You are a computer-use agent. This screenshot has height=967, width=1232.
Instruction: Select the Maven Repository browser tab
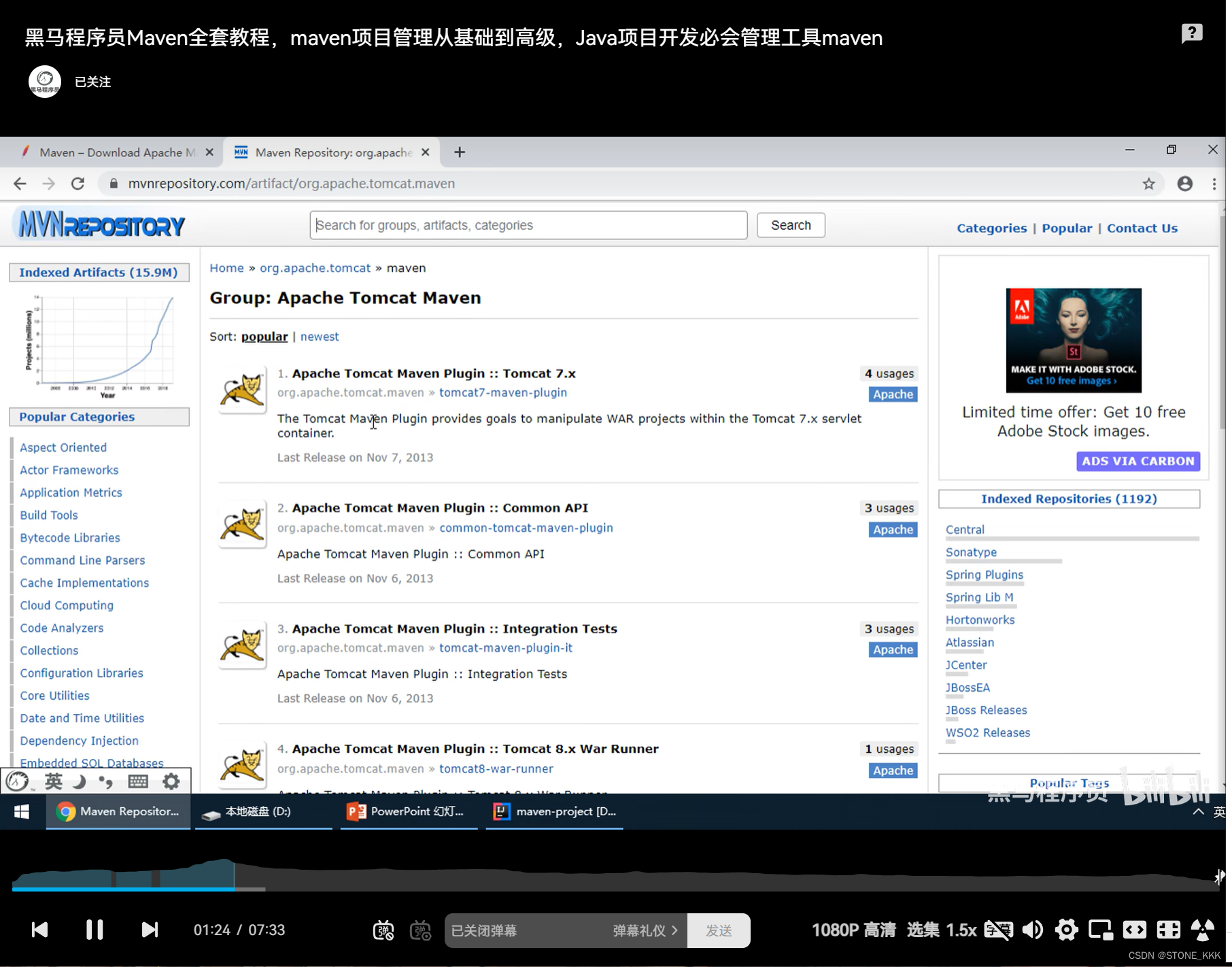pos(332,152)
